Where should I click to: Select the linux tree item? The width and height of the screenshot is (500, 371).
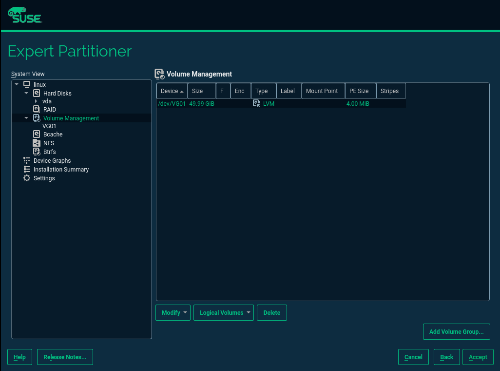[40, 85]
